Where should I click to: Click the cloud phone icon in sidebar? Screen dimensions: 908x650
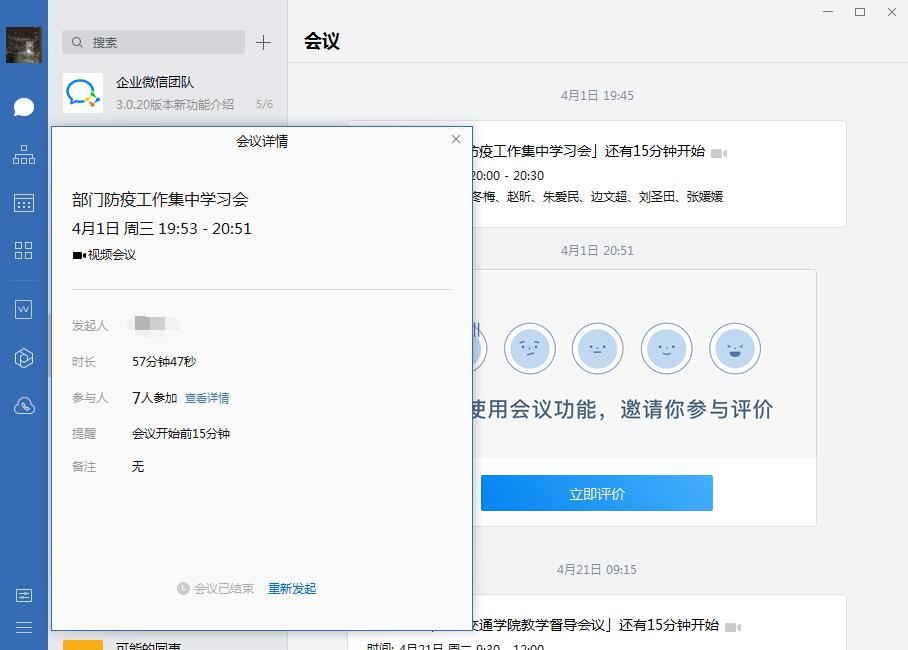[24, 405]
